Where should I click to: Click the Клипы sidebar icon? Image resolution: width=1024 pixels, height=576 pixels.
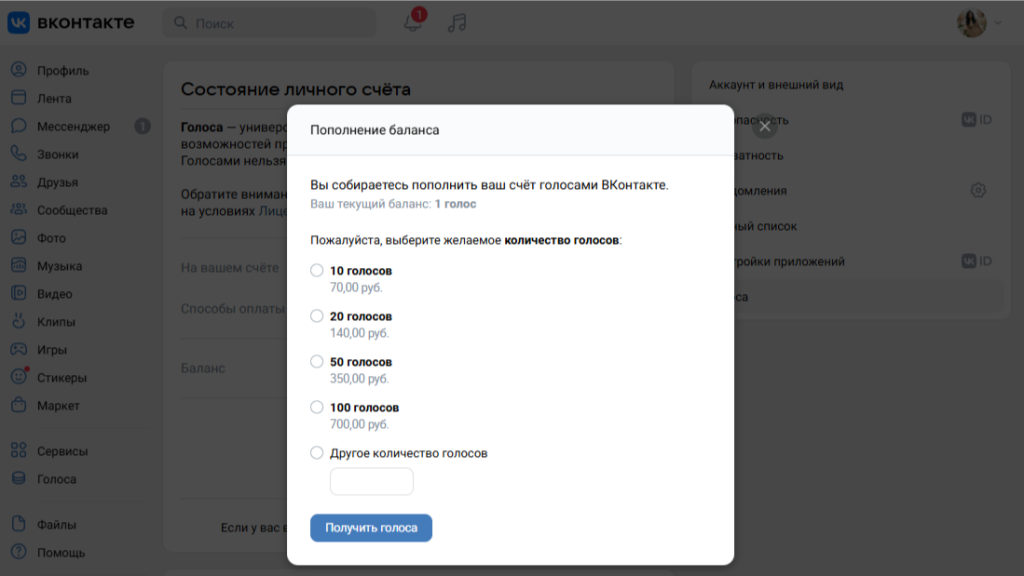pos(18,321)
